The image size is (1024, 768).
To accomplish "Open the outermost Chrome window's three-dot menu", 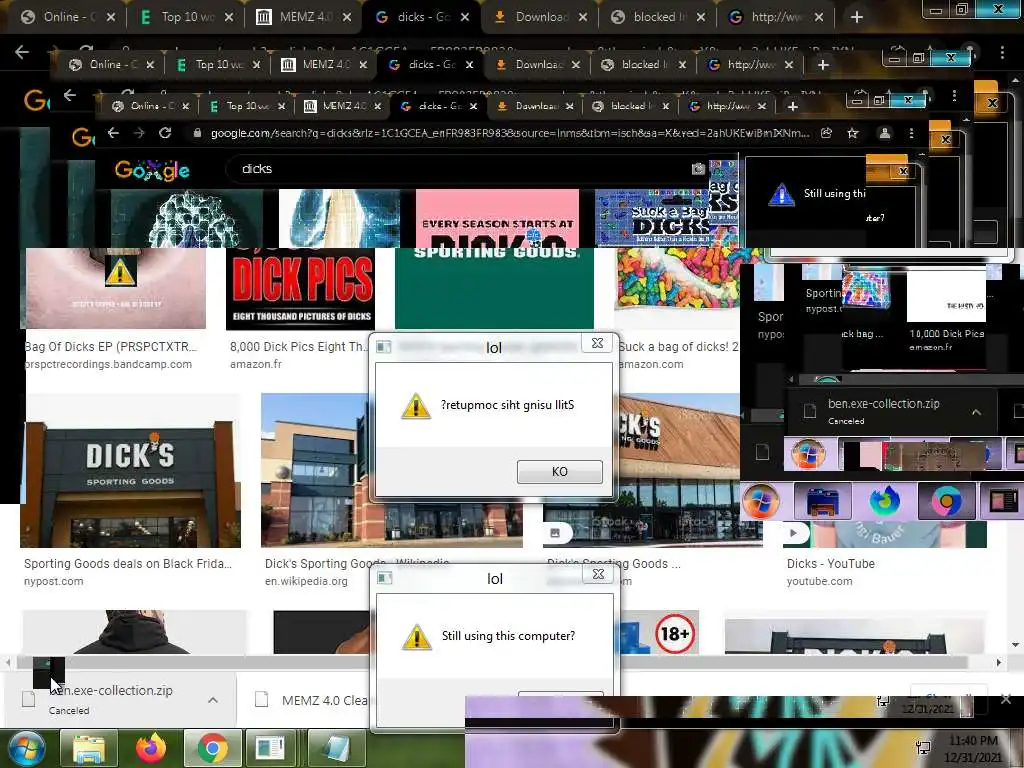I will click(1002, 52).
